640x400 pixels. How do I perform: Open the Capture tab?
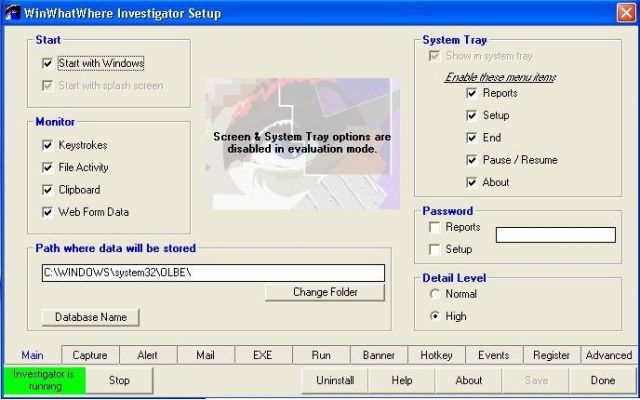(x=90, y=355)
